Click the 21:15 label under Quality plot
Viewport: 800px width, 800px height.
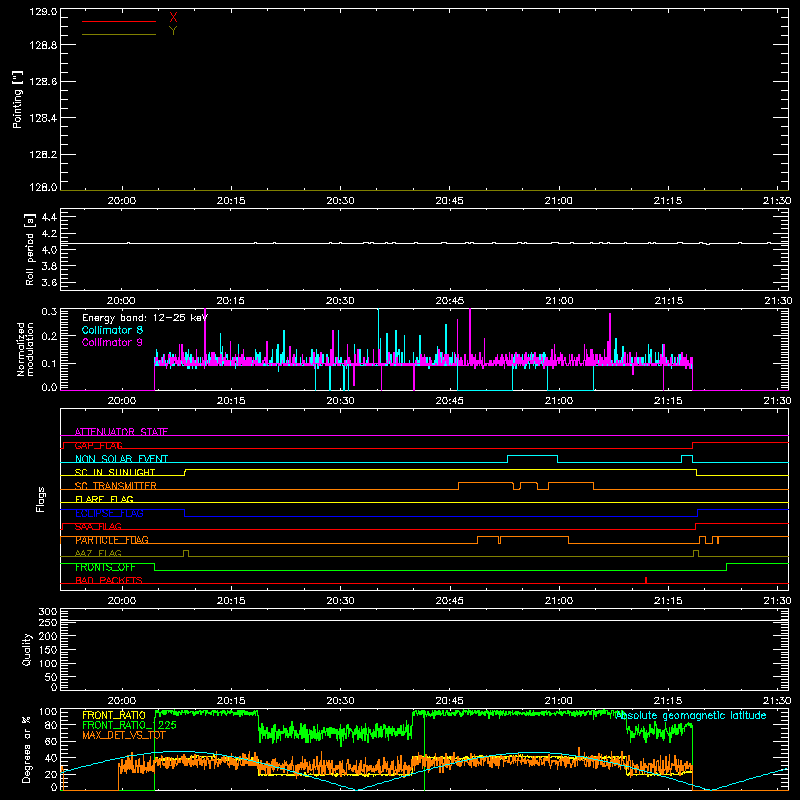click(x=668, y=701)
